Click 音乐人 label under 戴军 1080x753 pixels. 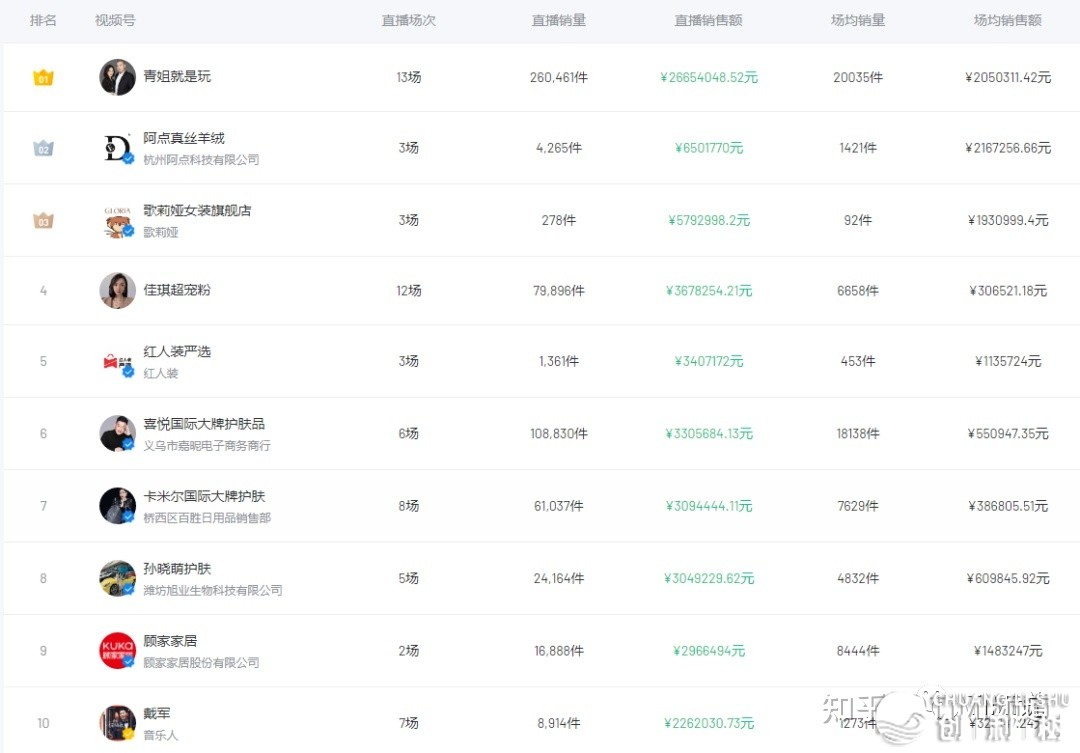click(160, 735)
